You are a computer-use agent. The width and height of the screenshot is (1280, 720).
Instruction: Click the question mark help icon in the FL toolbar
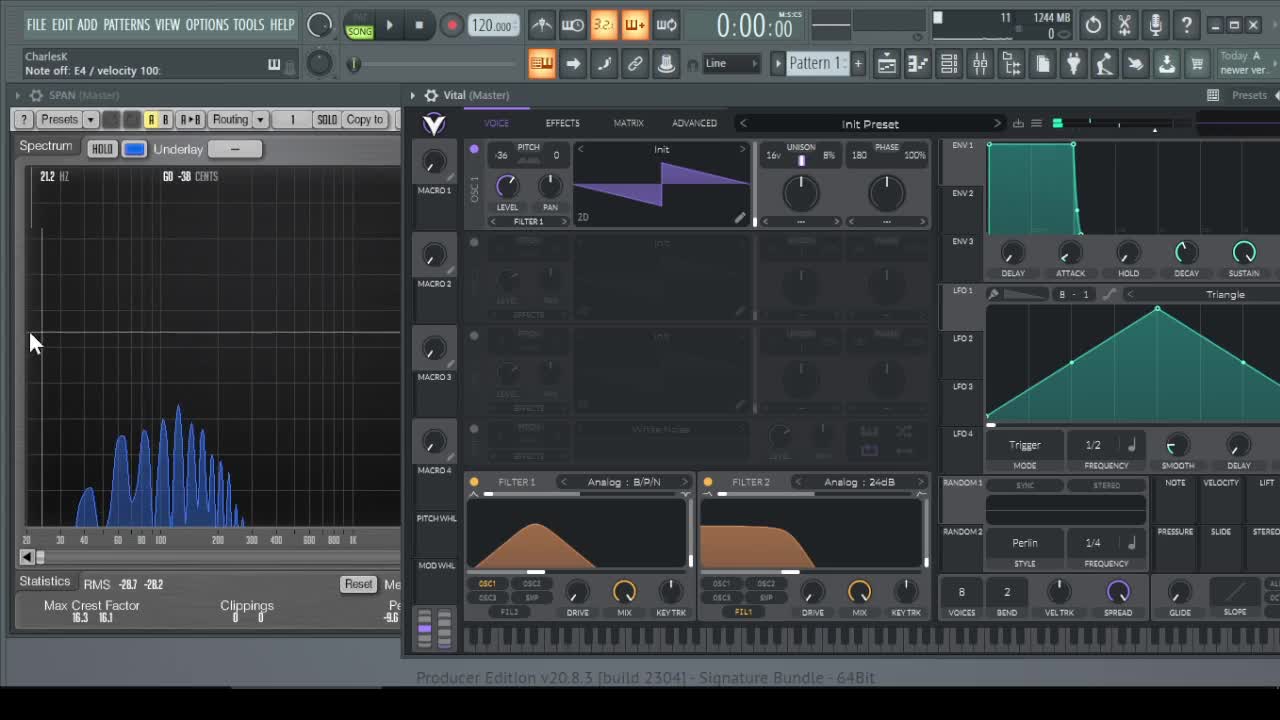point(1186,25)
